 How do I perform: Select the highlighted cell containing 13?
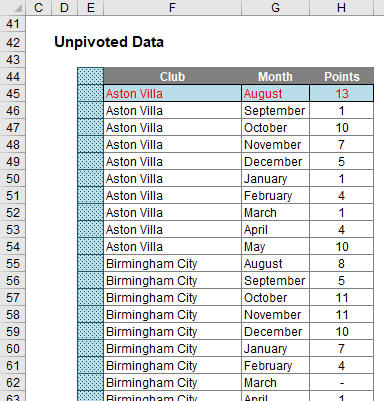(x=341, y=93)
